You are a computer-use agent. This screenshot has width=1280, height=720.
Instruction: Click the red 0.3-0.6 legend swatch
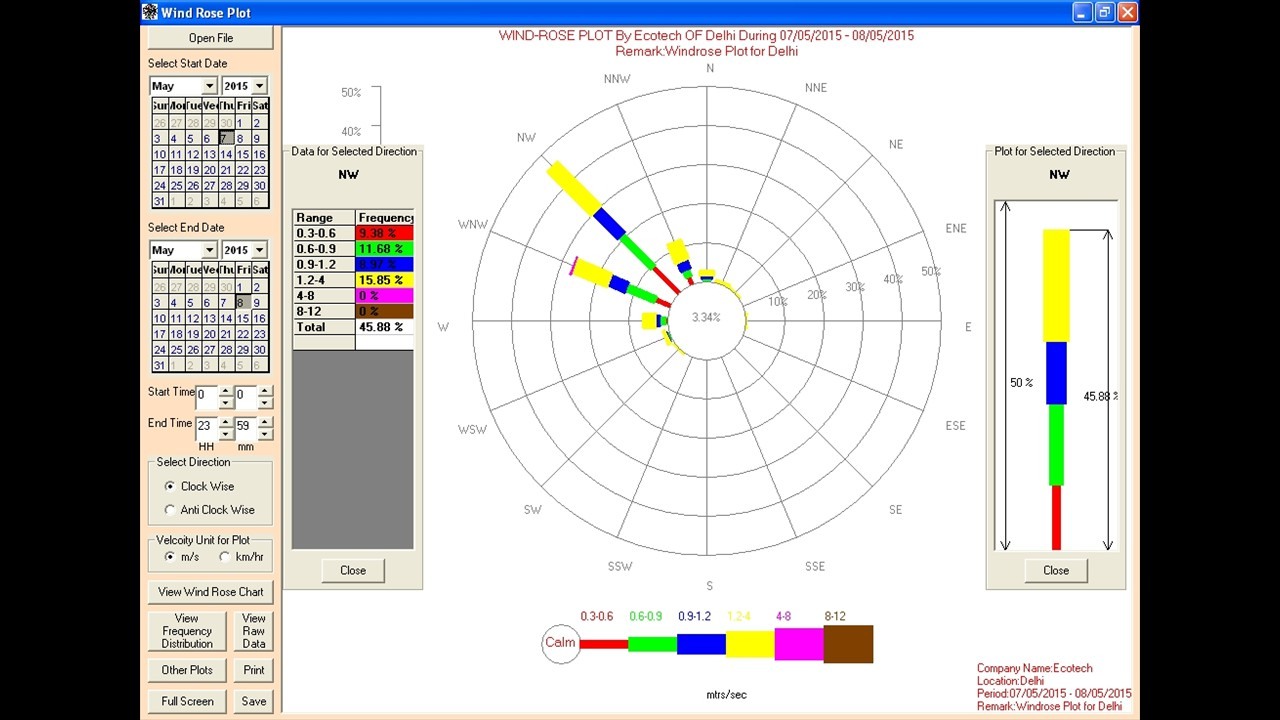coord(604,644)
